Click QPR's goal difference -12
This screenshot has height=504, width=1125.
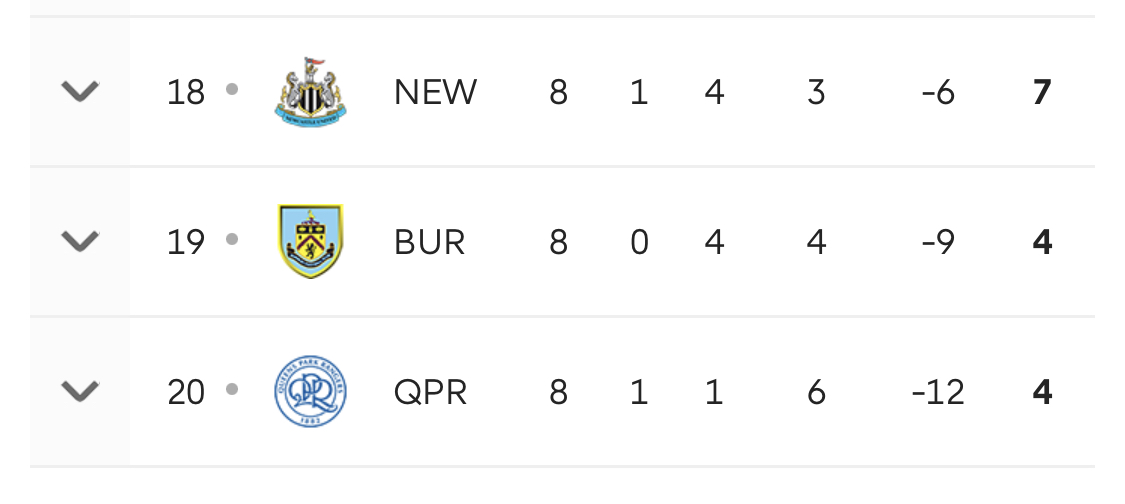pyautogui.click(x=938, y=393)
